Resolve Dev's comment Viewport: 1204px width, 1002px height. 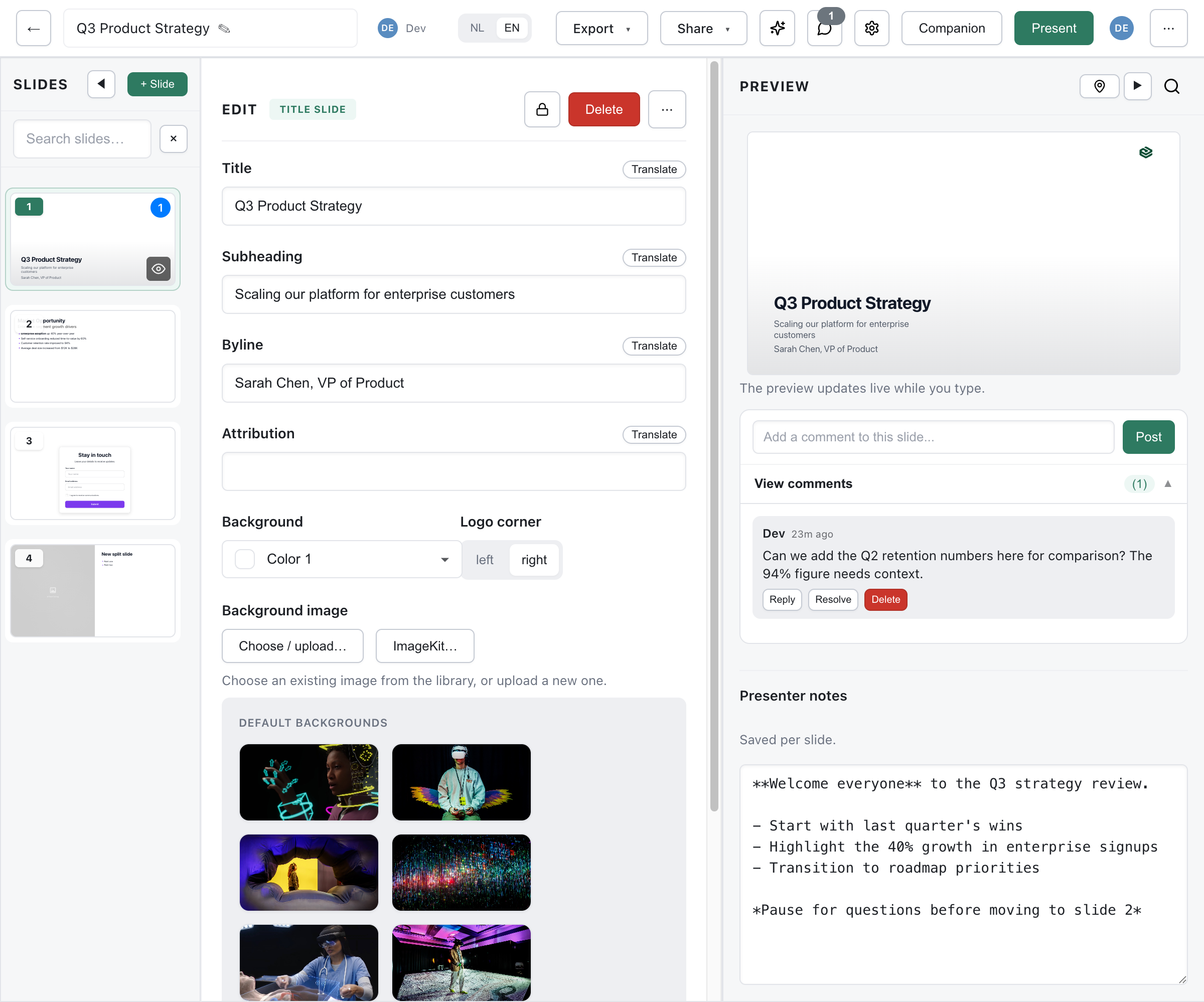833,600
